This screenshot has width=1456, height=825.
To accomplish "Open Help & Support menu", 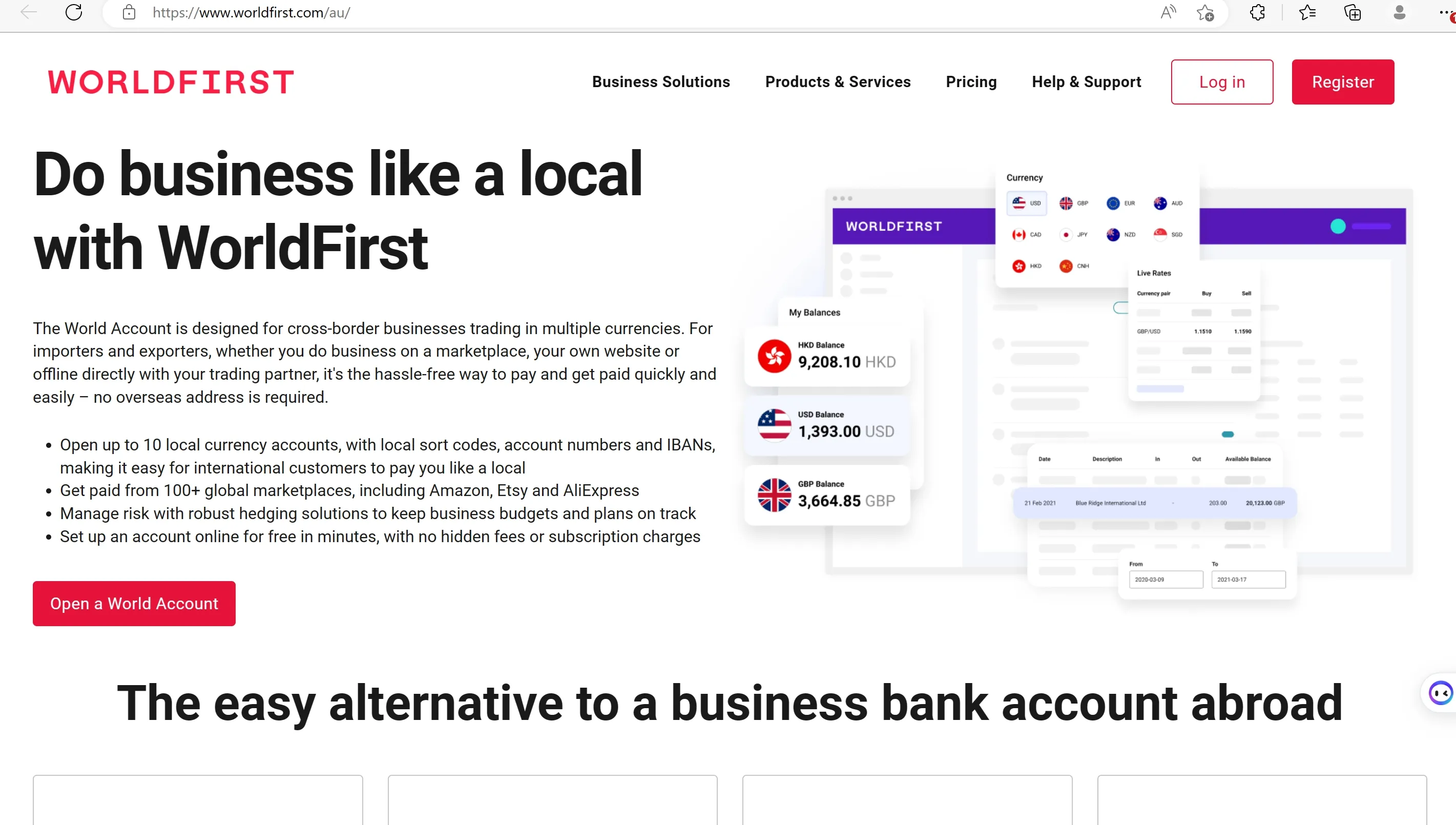I will click(1086, 81).
